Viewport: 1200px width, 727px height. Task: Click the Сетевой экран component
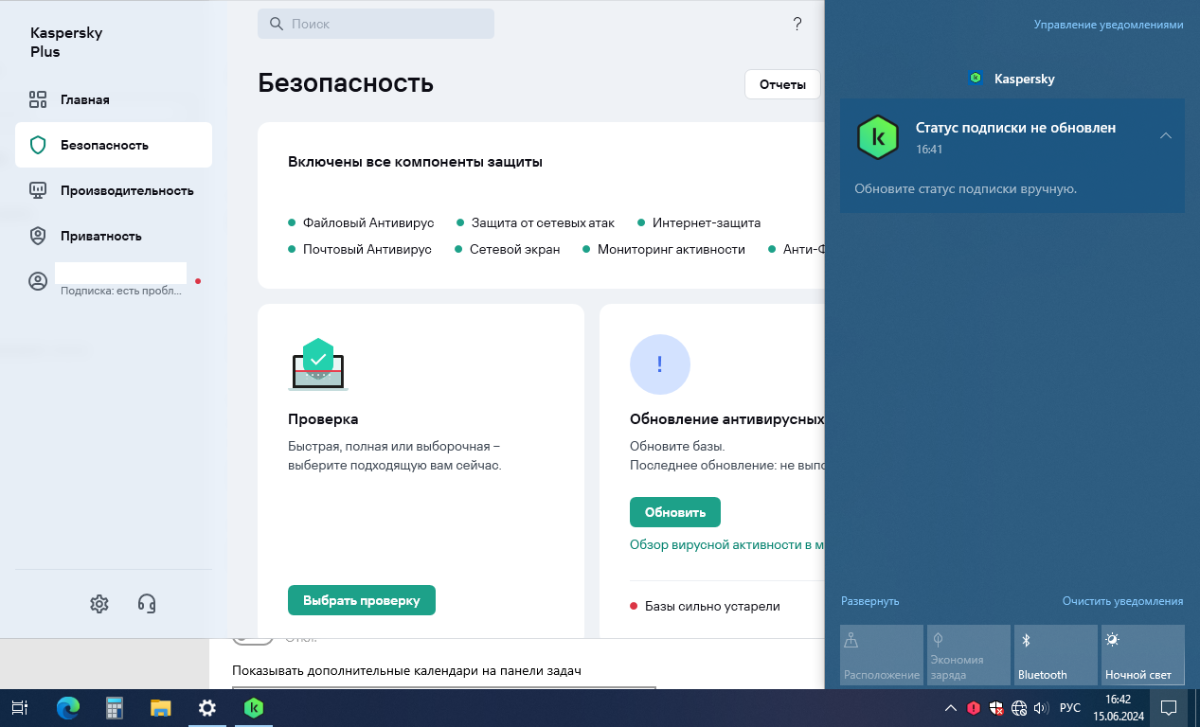(515, 249)
